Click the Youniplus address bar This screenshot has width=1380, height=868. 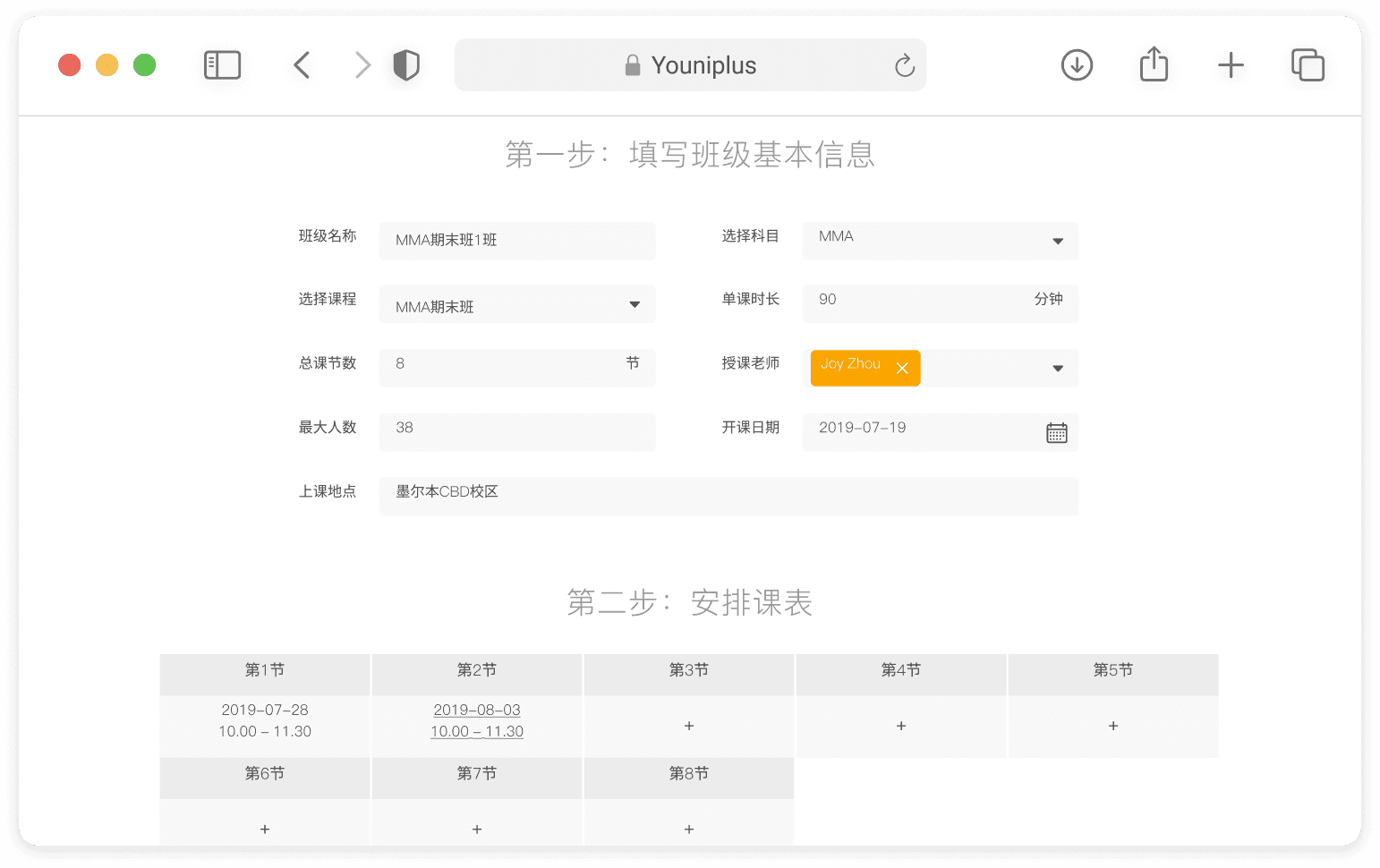[x=690, y=65]
